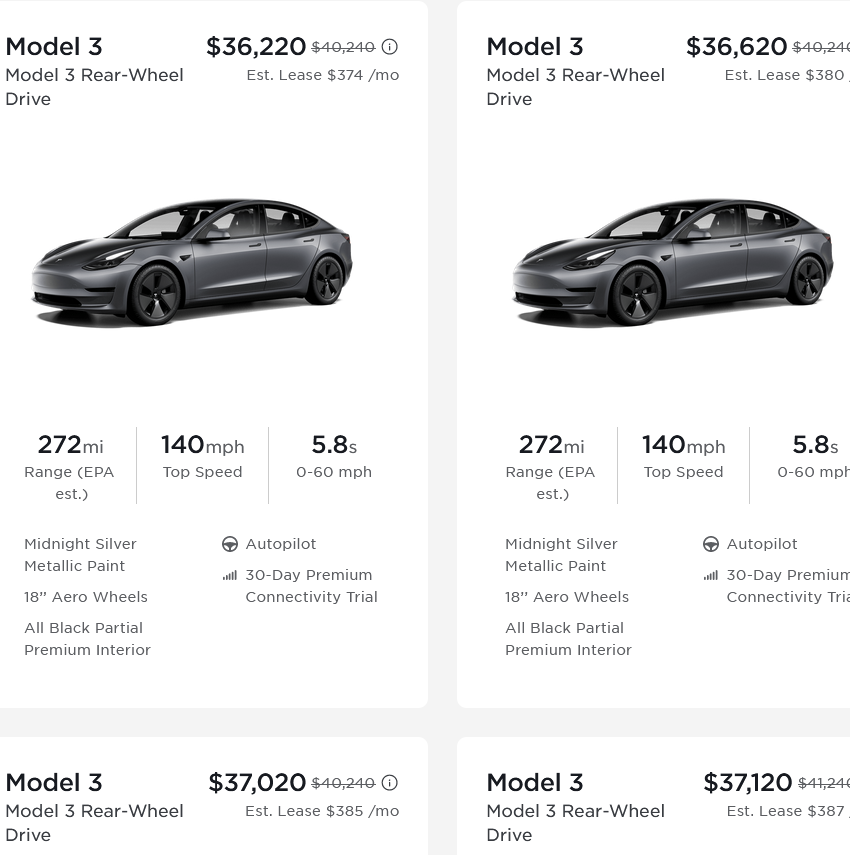Select the Model 3 title priced at $36,220
The image size is (850, 855).
[x=54, y=47]
